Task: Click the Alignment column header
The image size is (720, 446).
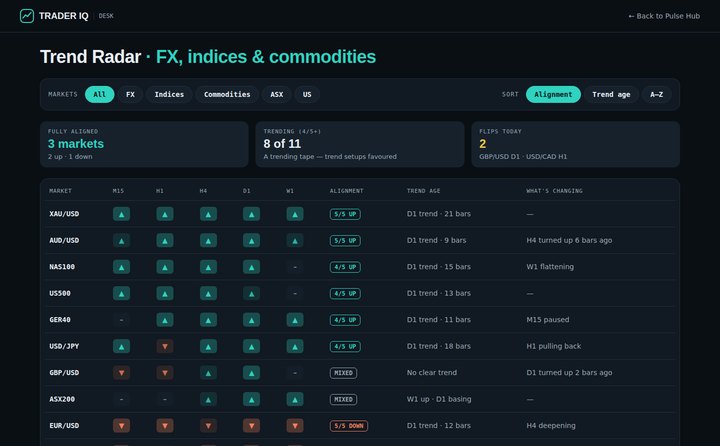Action: (346, 191)
